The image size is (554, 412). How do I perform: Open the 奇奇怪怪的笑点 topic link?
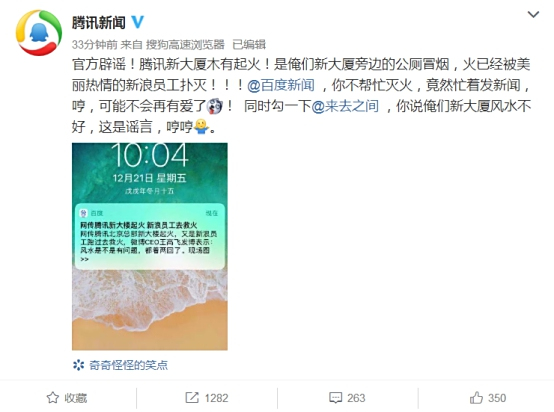pos(129,365)
